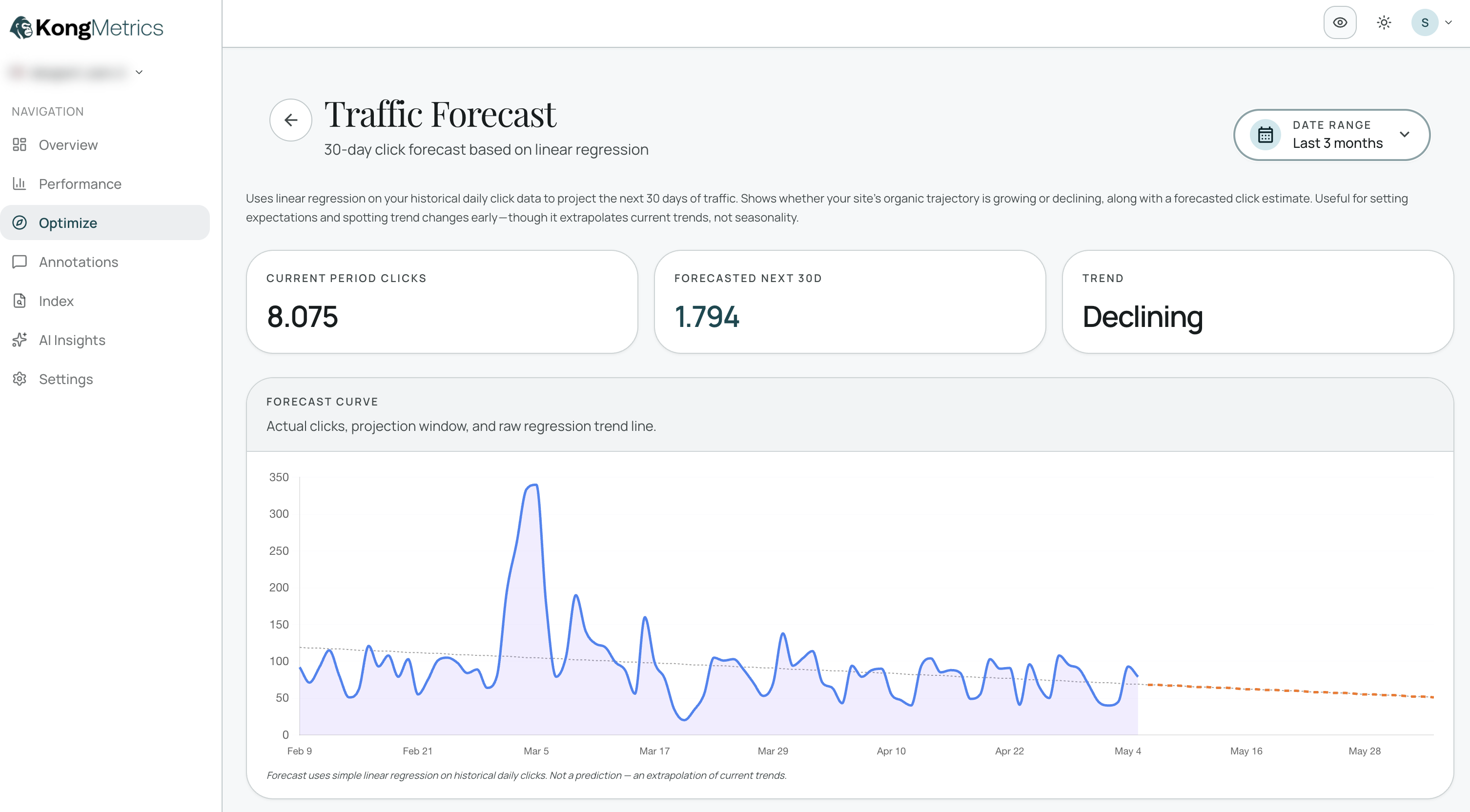Click the orange dashed forecast line
Viewport: 1470px width, 812px height.
click(x=1290, y=690)
